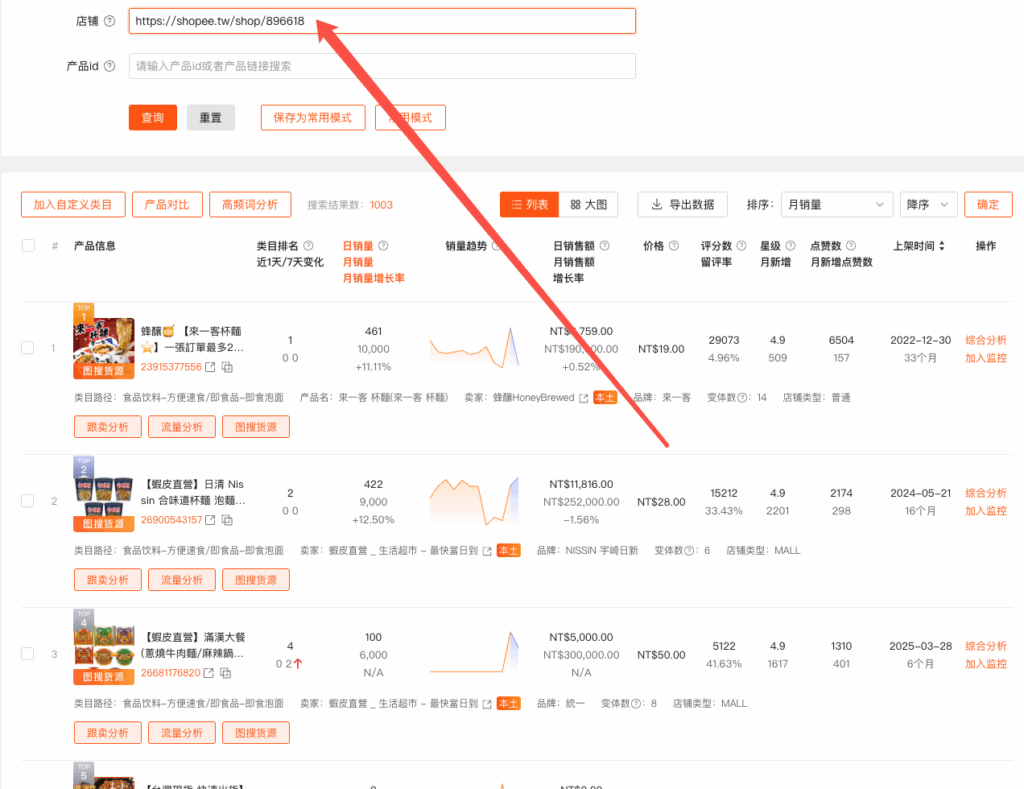Viewport: 1024px width, 789px height.
Task: Click sort arrows beside 上架时间 column header
Action: click(x=941, y=246)
